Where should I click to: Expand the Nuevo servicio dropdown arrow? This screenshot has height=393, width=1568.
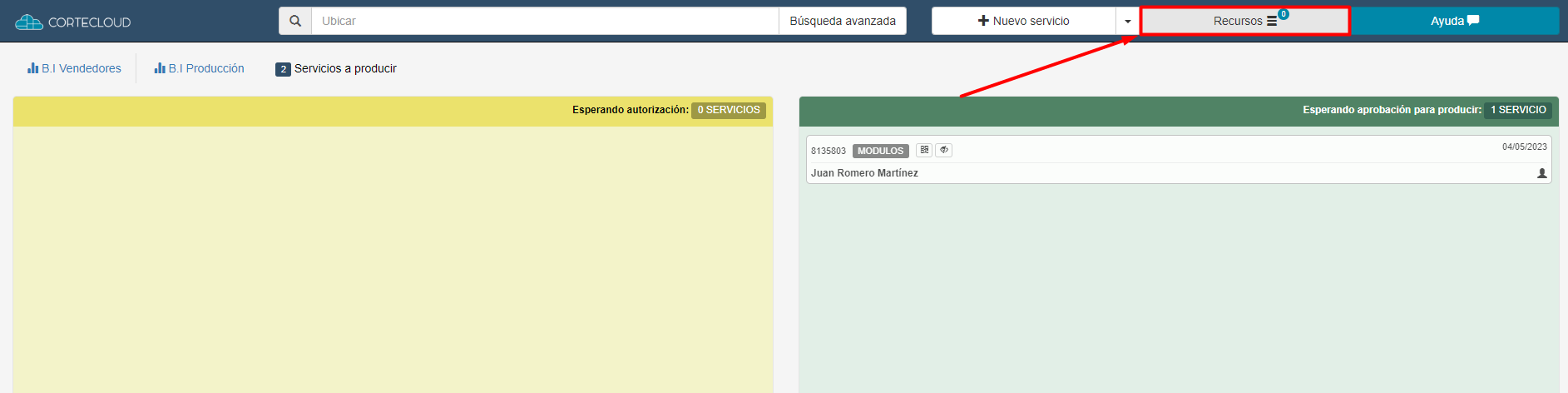(1128, 21)
